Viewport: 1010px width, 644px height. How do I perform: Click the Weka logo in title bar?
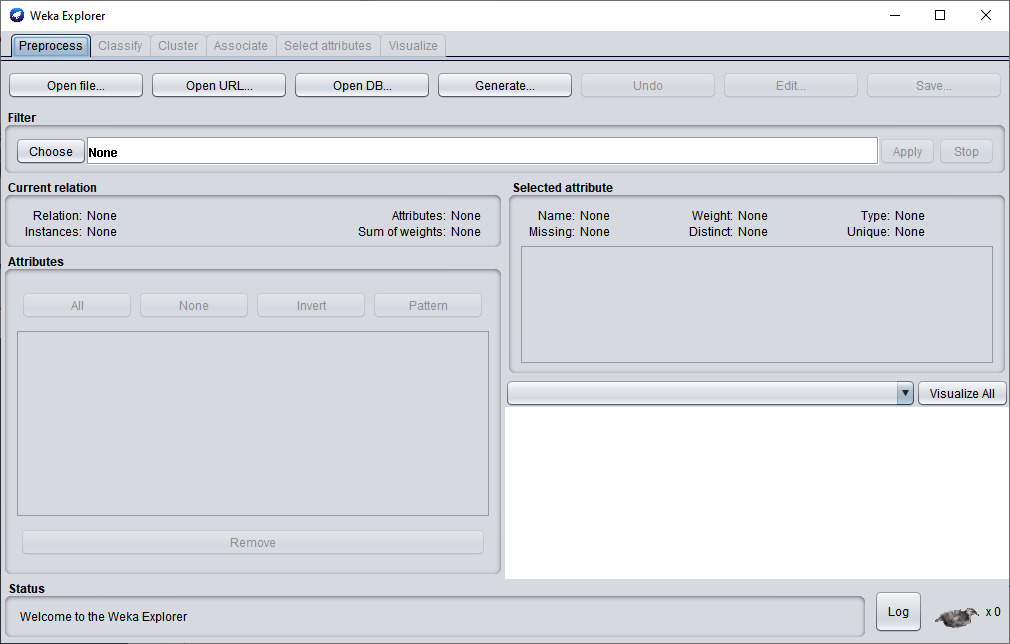(x=17, y=15)
